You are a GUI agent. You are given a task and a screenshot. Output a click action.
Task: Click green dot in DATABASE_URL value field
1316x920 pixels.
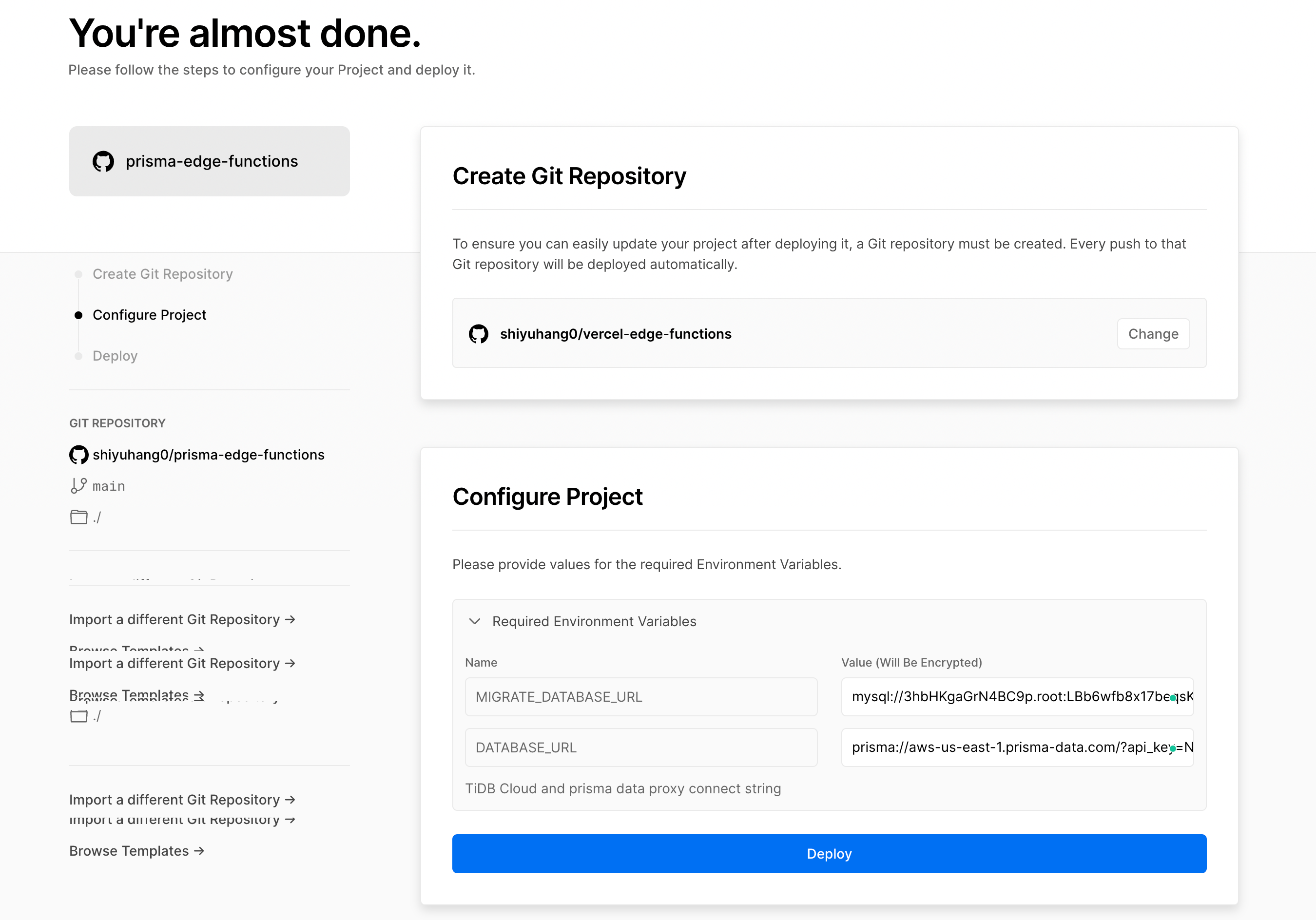[1173, 748]
